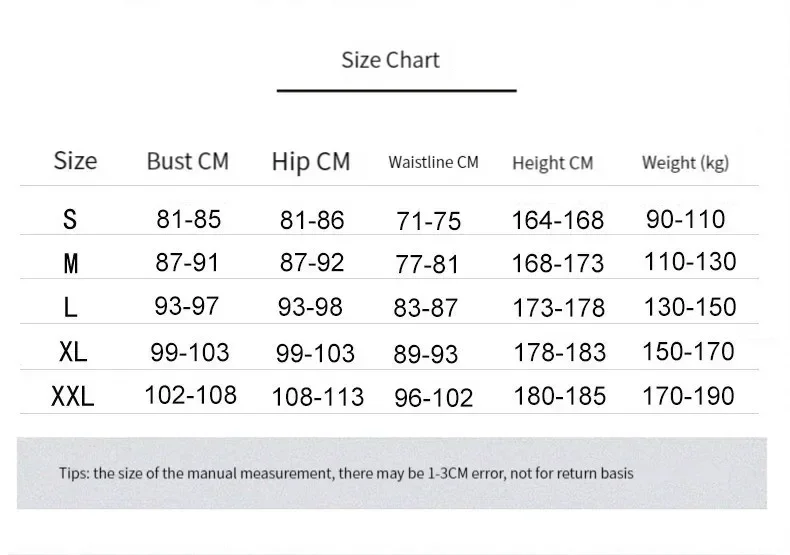
Task: Click the waistline value 83-87
Action: click(426, 307)
